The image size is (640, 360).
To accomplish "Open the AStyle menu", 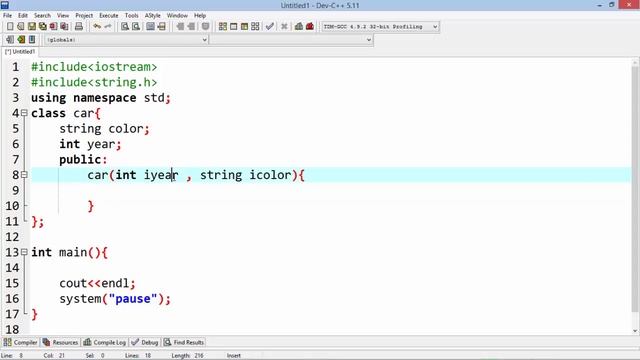I will coord(153,16).
